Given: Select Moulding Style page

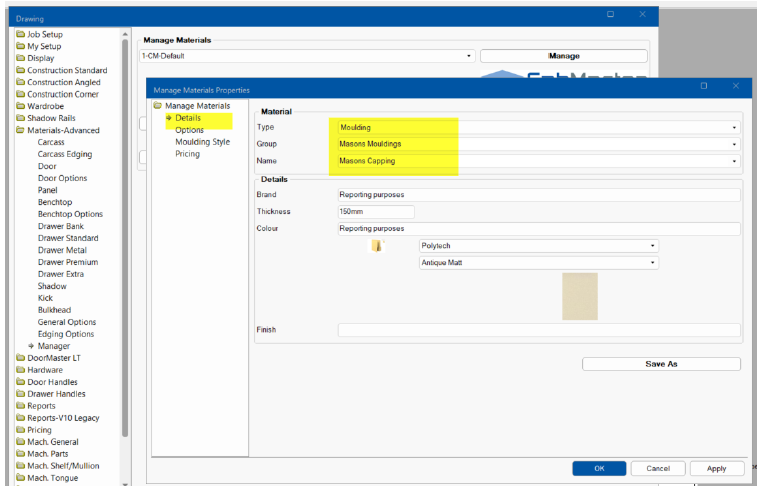Looking at the screenshot, I should (x=202, y=142).
